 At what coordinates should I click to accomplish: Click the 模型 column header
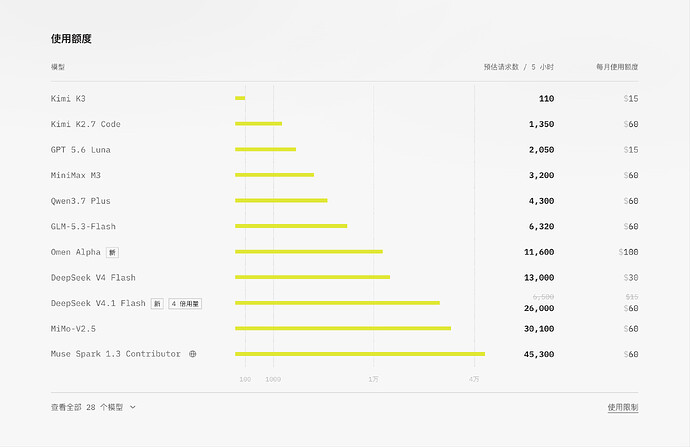click(x=58, y=67)
